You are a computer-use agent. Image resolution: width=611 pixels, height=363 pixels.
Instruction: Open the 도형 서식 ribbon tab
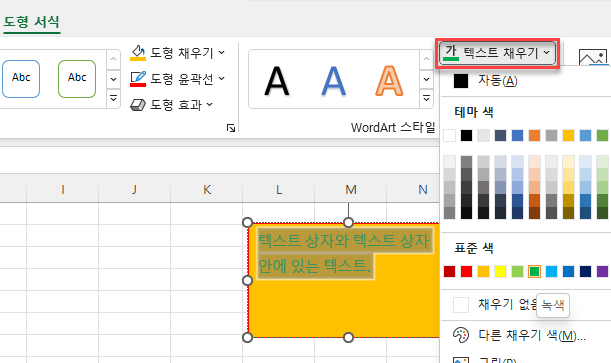31,22
